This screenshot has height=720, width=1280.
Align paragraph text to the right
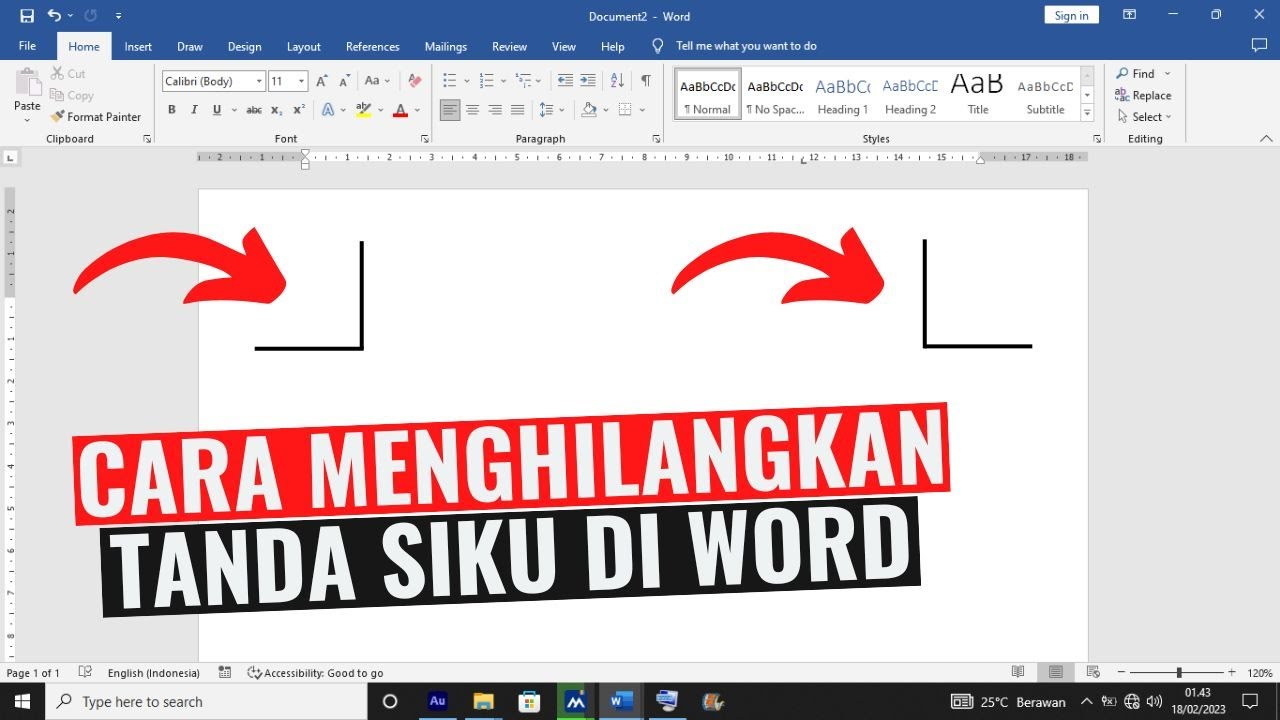click(495, 110)
